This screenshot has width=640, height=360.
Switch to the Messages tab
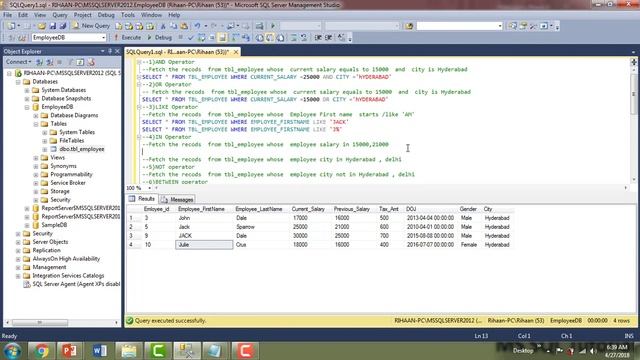coord(177,199)
